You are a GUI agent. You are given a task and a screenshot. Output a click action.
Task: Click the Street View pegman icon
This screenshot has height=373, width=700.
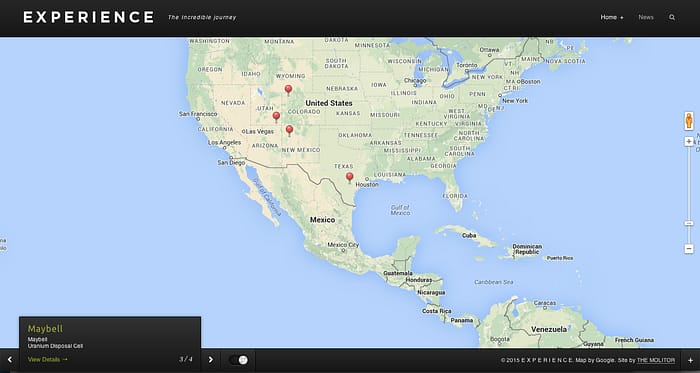[689, 121]
